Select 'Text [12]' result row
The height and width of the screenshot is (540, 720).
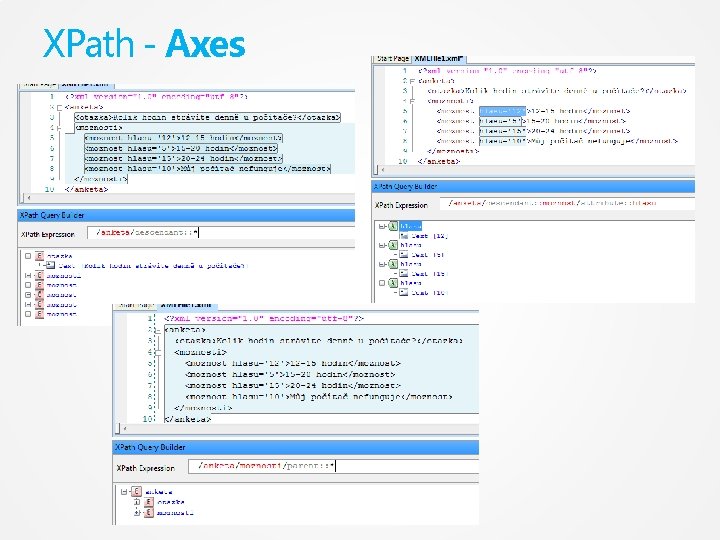(429, 236)
